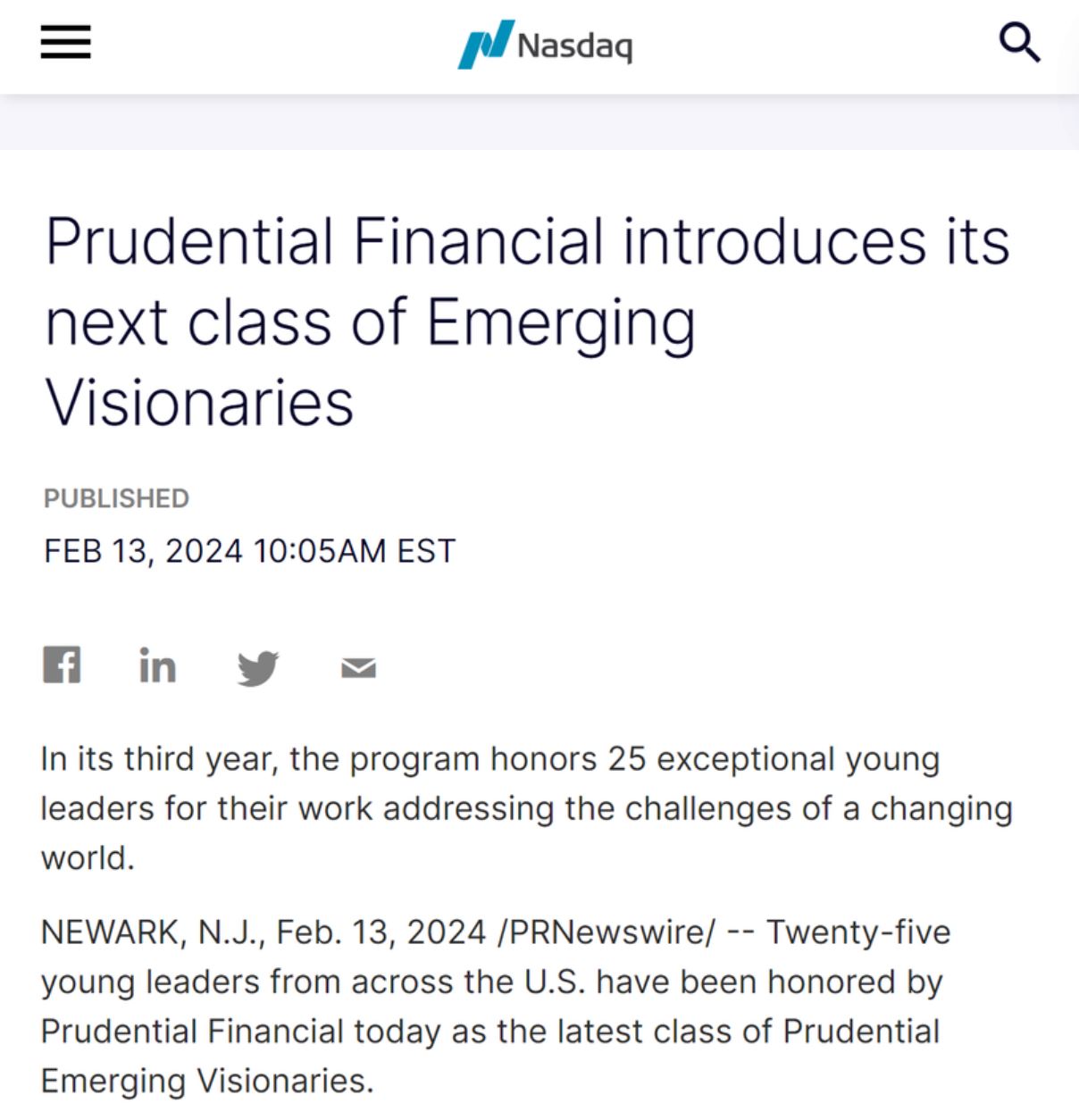Viewport: 1079px width, 1120px height.
Task: Click the 'In its third year' summary paragraph
Action: [x=527, y=808]
